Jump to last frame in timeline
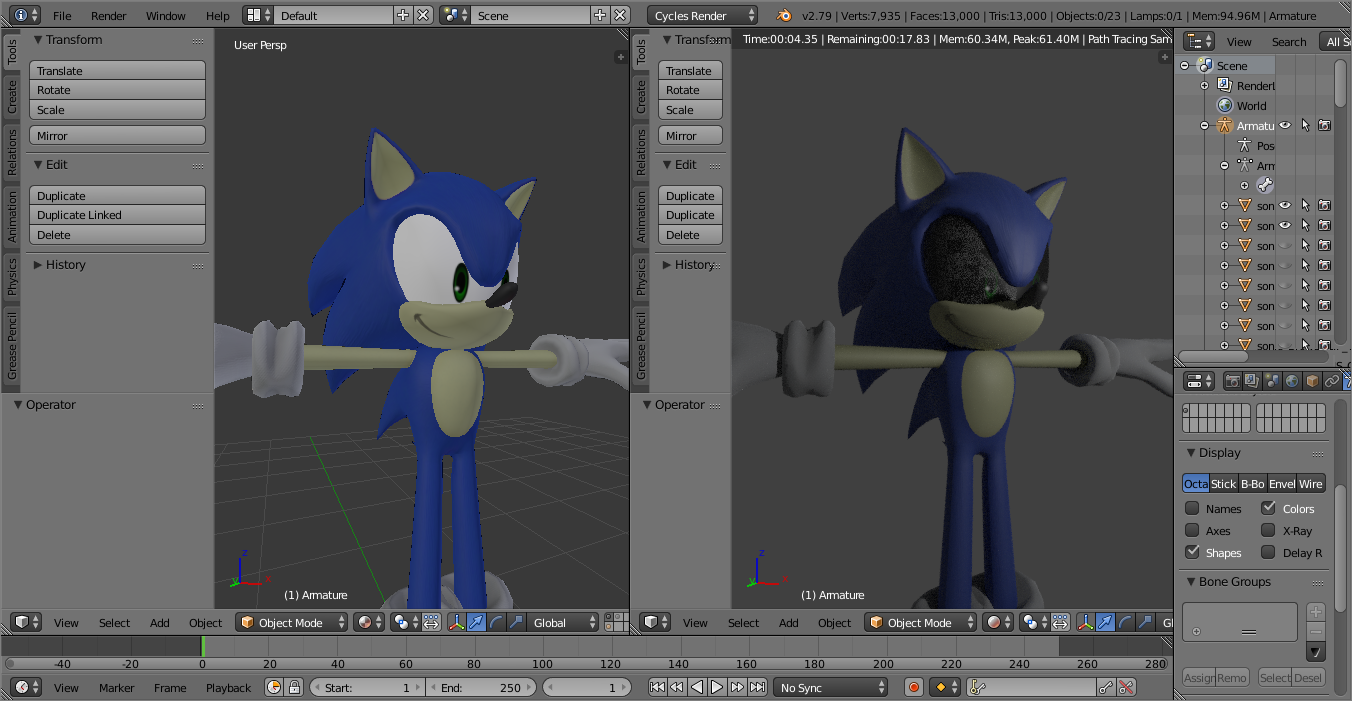This screenshot has width=1352, height=701. [757, 687]
